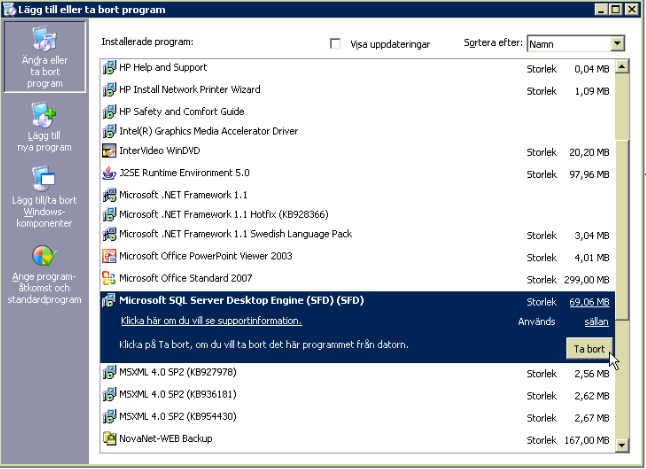
Task: Click Microsoft Office Standard 2007 icon
Action: click(x=109, y=278)
